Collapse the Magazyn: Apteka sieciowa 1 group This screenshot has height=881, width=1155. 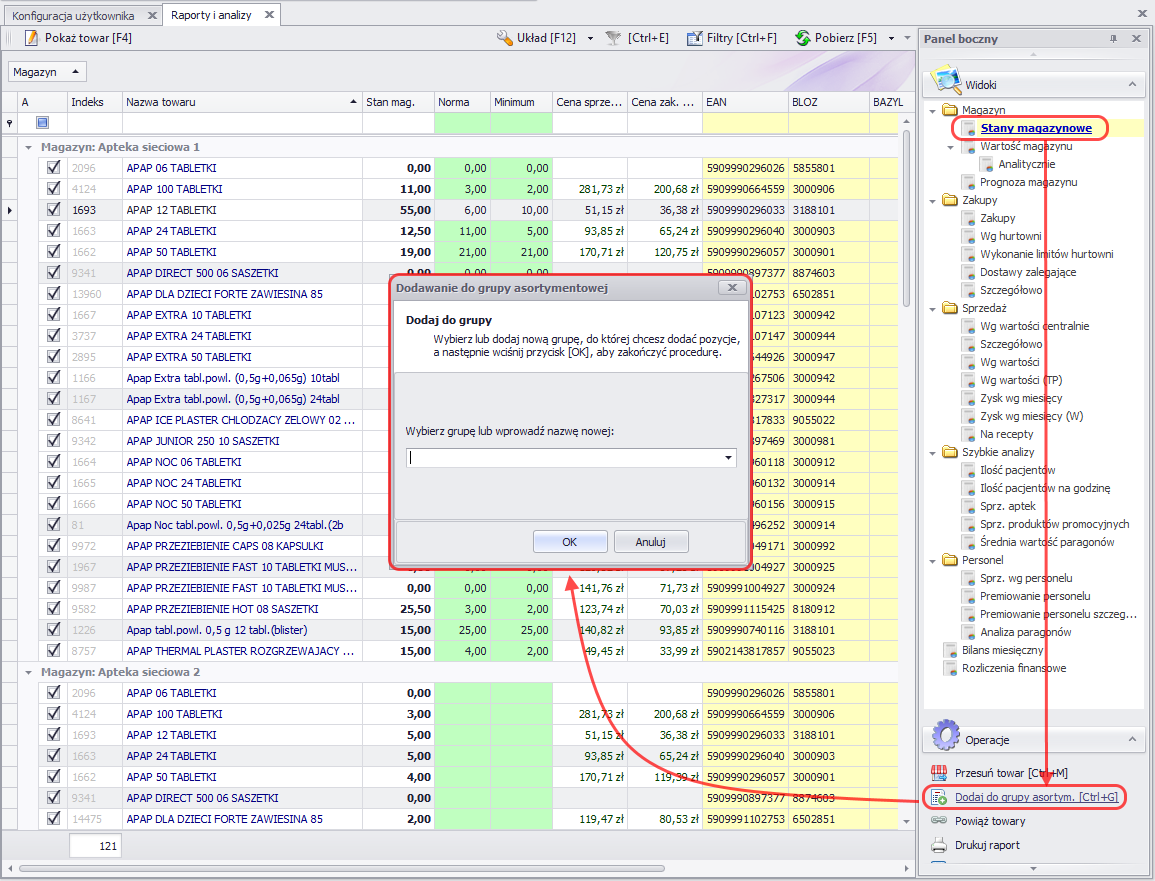[29, 147]
